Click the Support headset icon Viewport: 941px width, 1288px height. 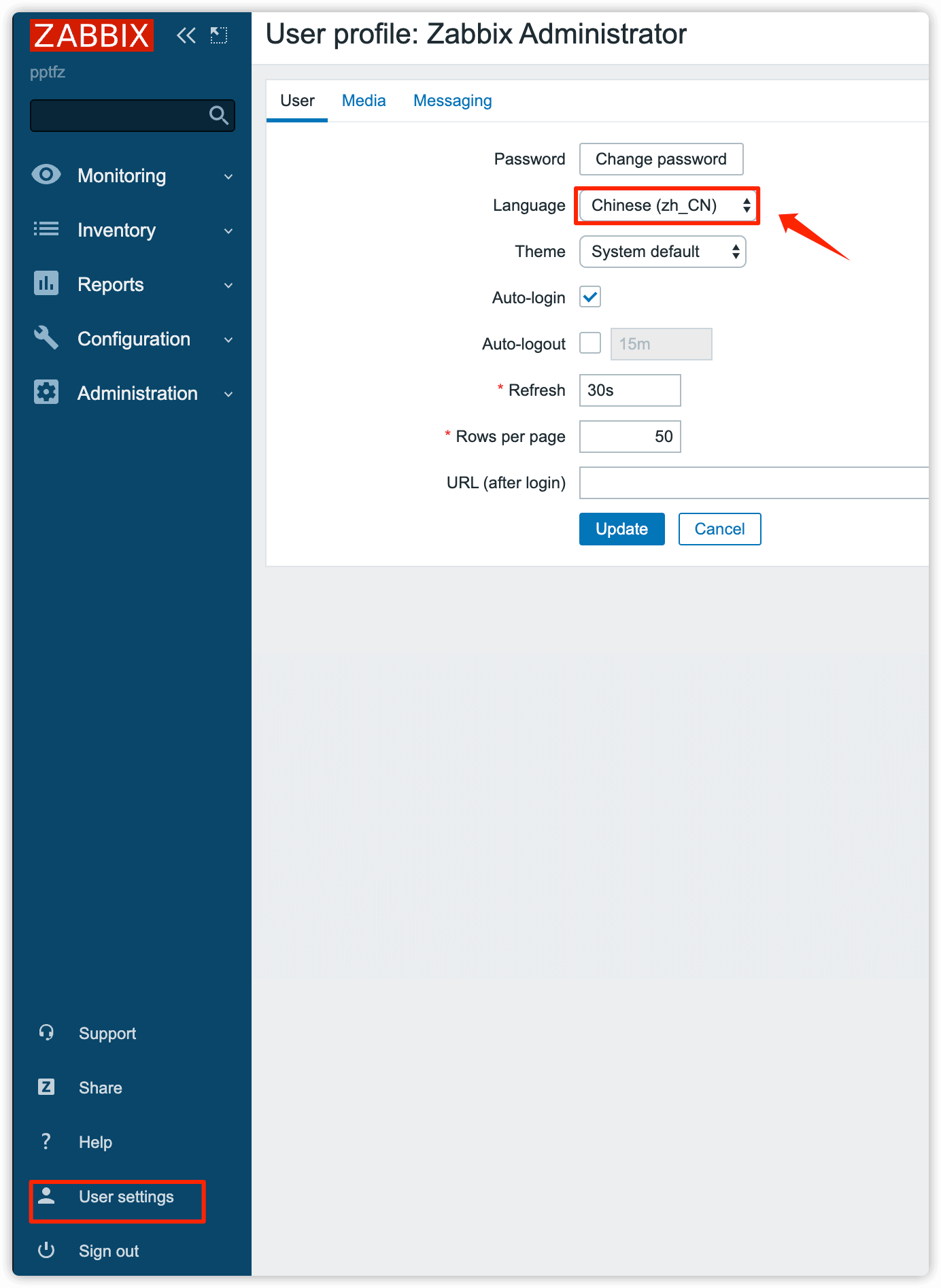coord(46,1033)
